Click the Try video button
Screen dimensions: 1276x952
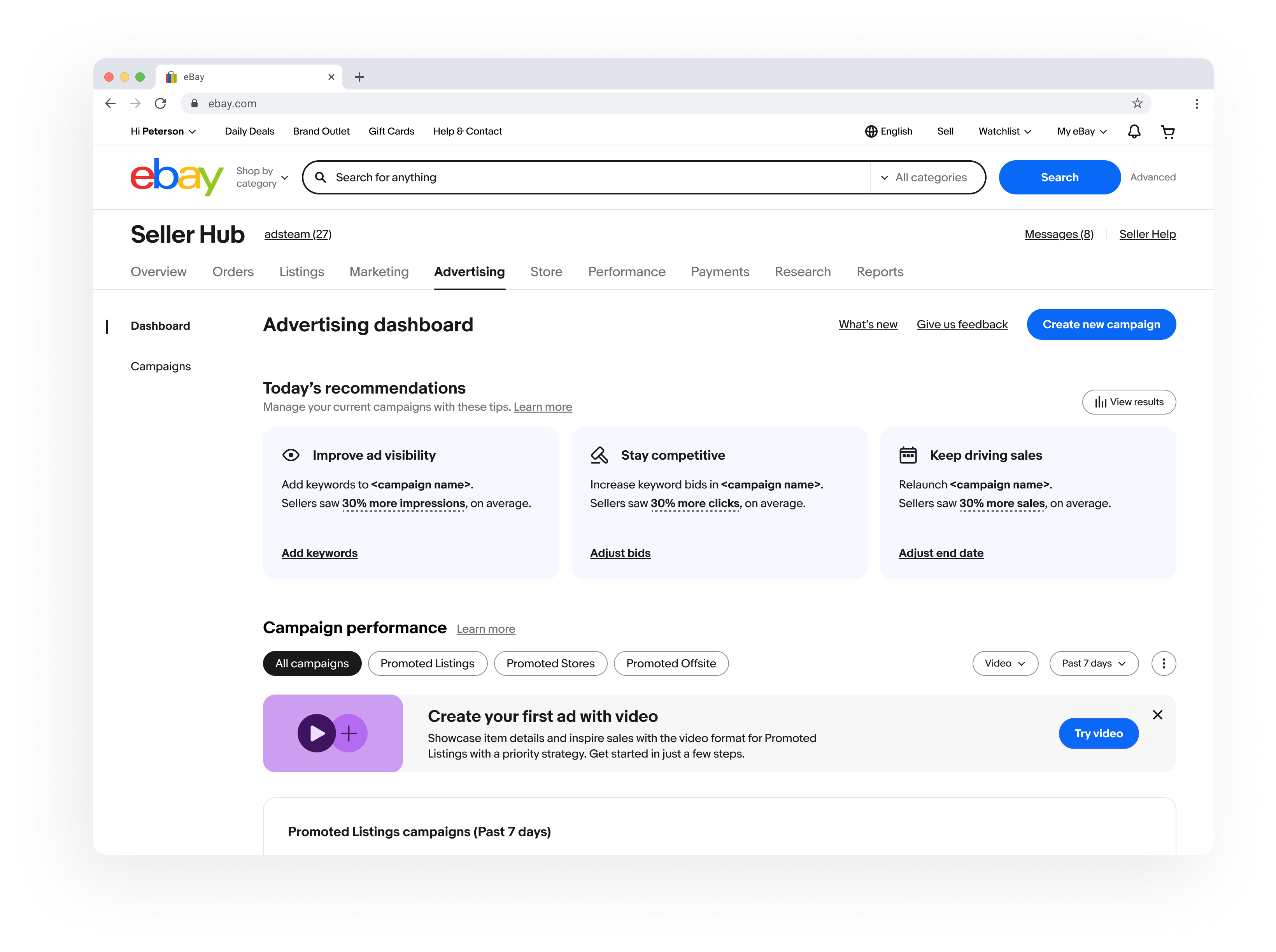click(1098, 733)
